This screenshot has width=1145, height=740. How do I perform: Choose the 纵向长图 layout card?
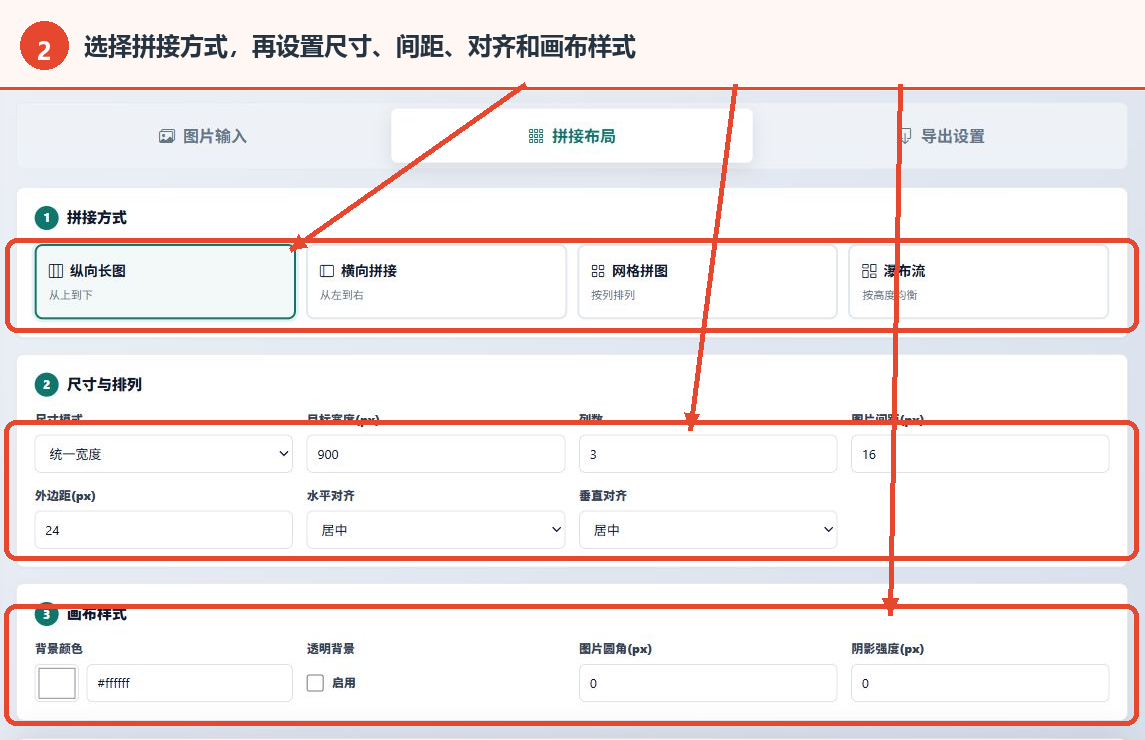pyautogui.click(x=165, y=281)
